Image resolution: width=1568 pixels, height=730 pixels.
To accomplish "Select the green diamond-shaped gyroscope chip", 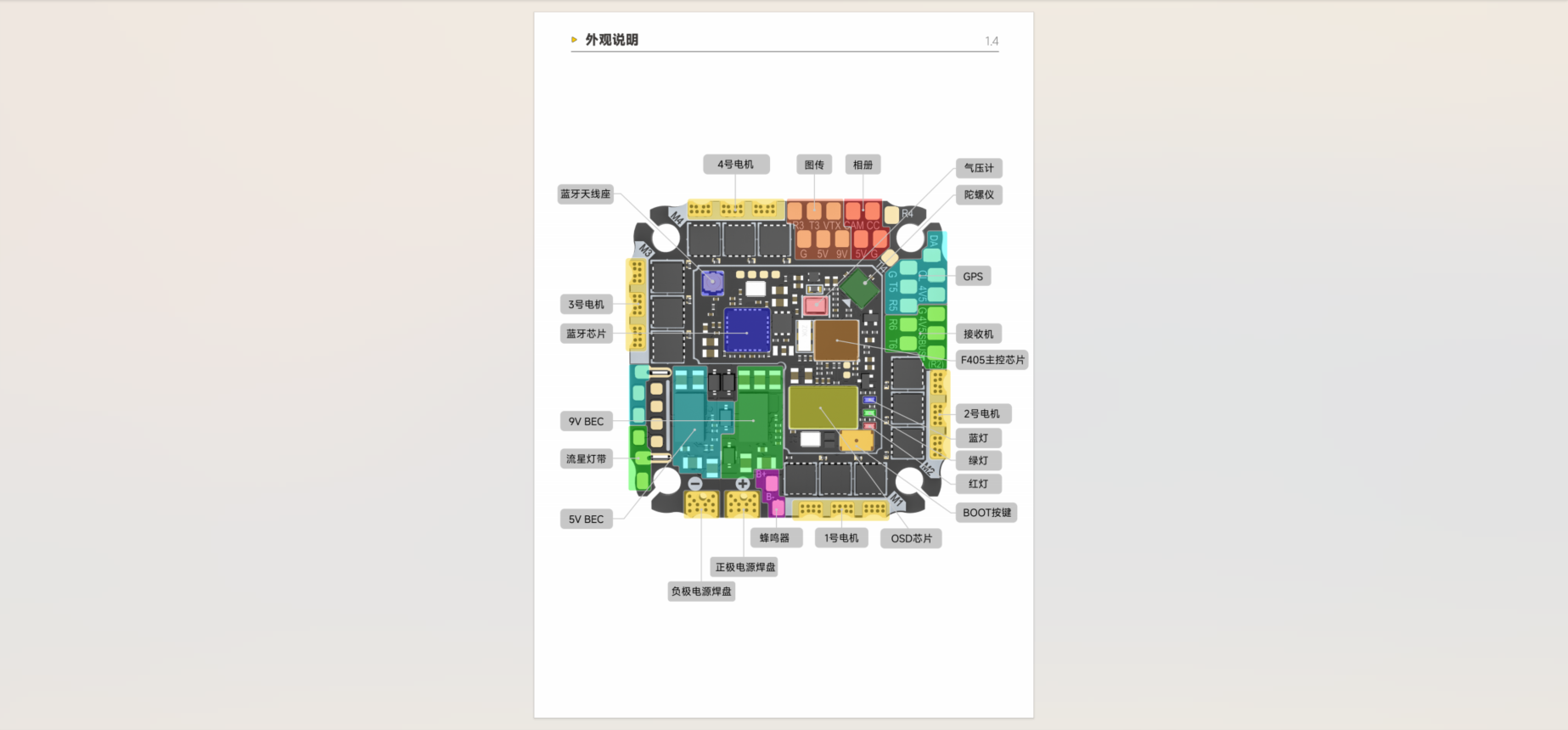I will 860,289.
